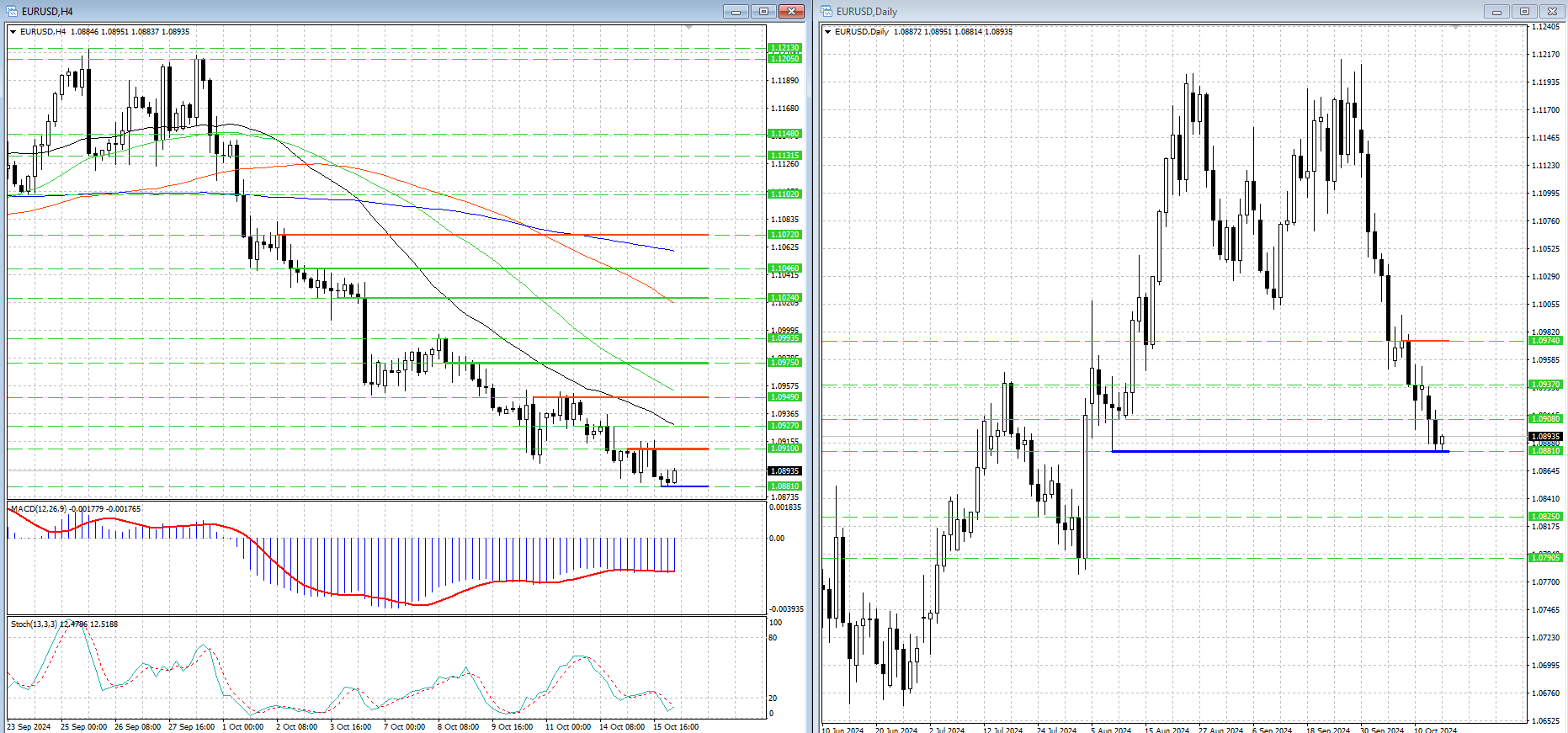The width and height of the screenshot is (1568, 733).
Task: Click the 15 Aug 2024 date on Daily time axis
Action: point(1167,730)
